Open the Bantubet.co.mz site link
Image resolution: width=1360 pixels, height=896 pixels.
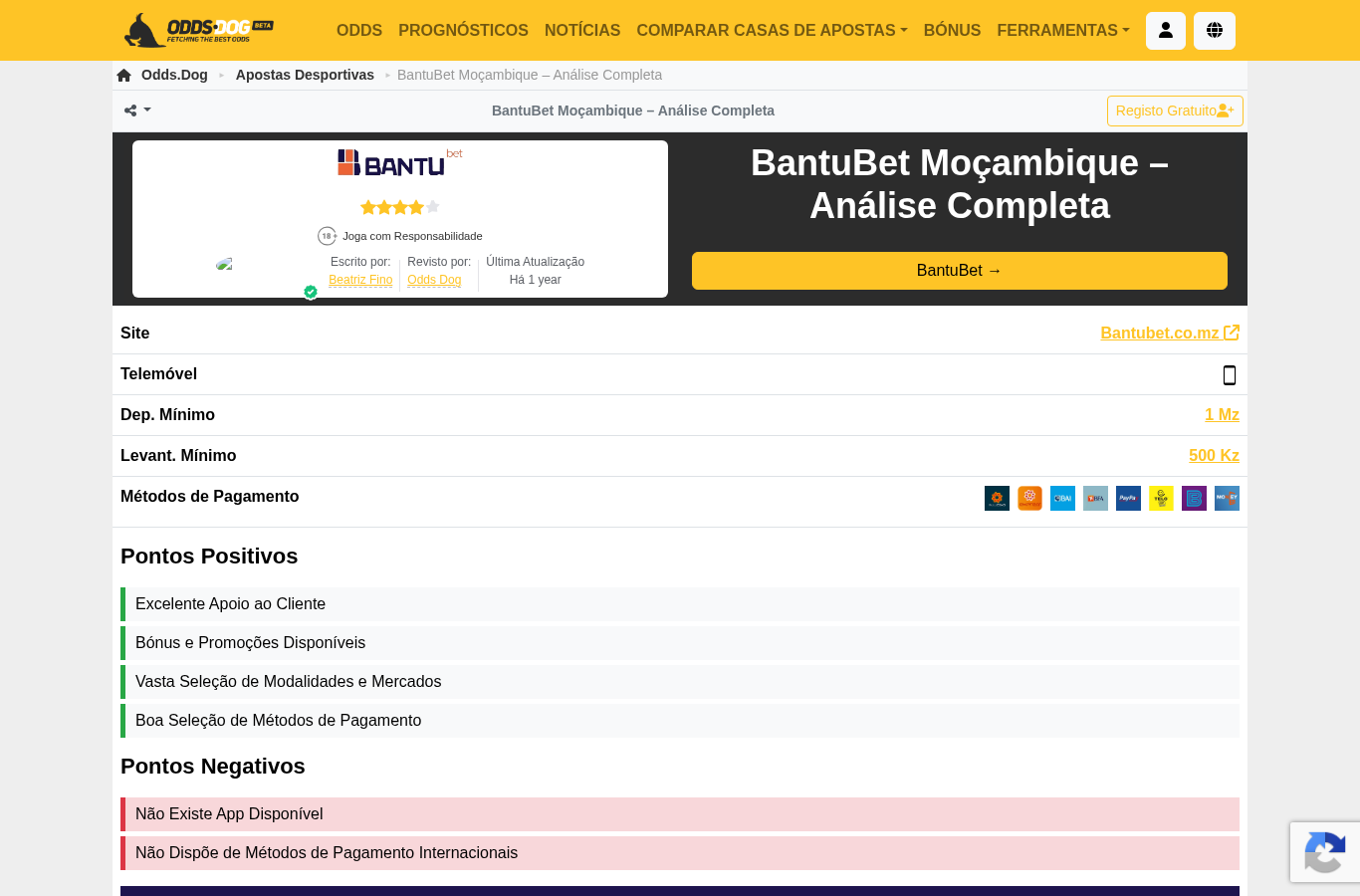point(1170,333)
